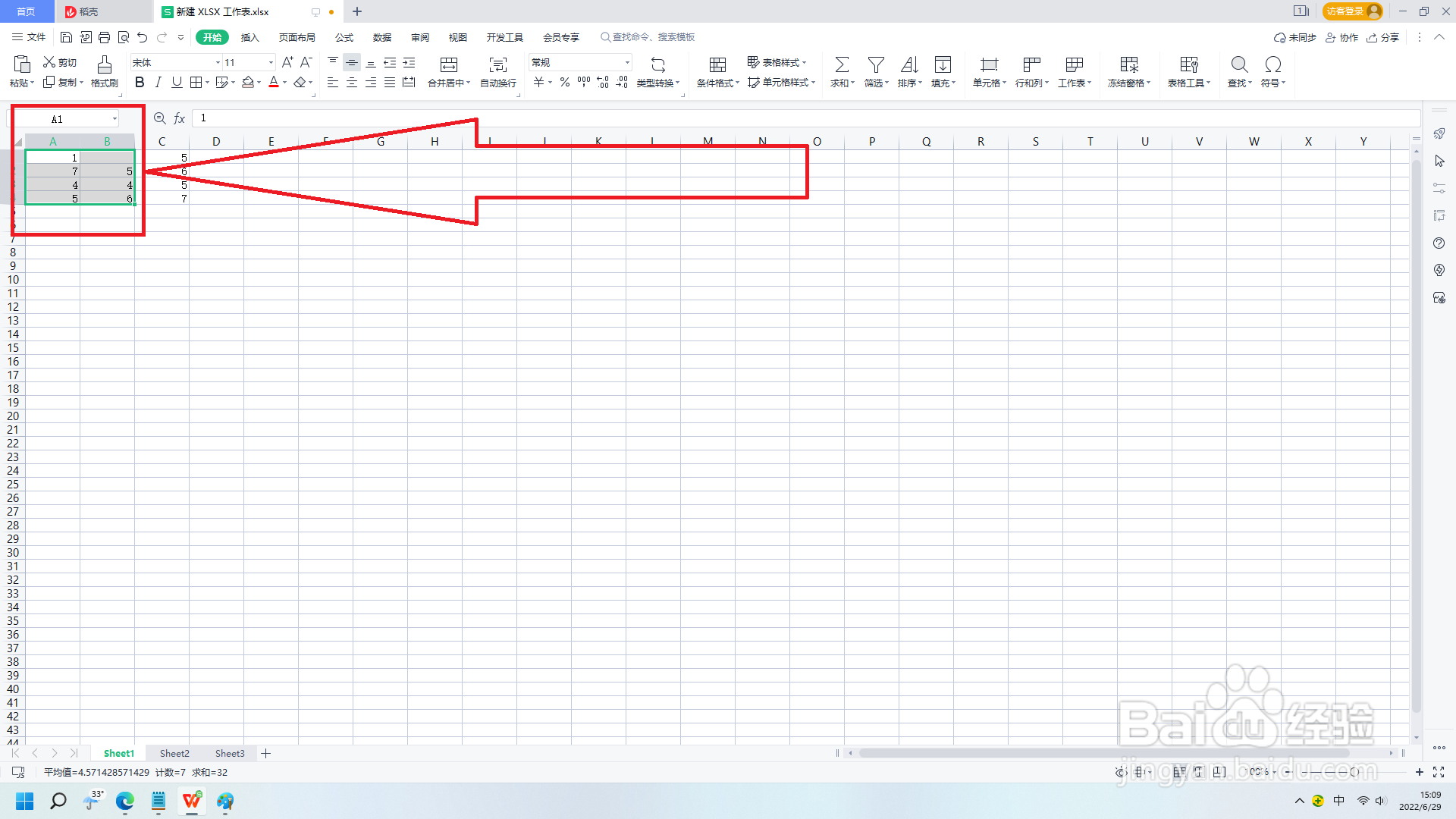Click the Find (查找) magnifier icon
Image resolution: width=1456 pixels, height=819 pixels.
[1239, 65]
